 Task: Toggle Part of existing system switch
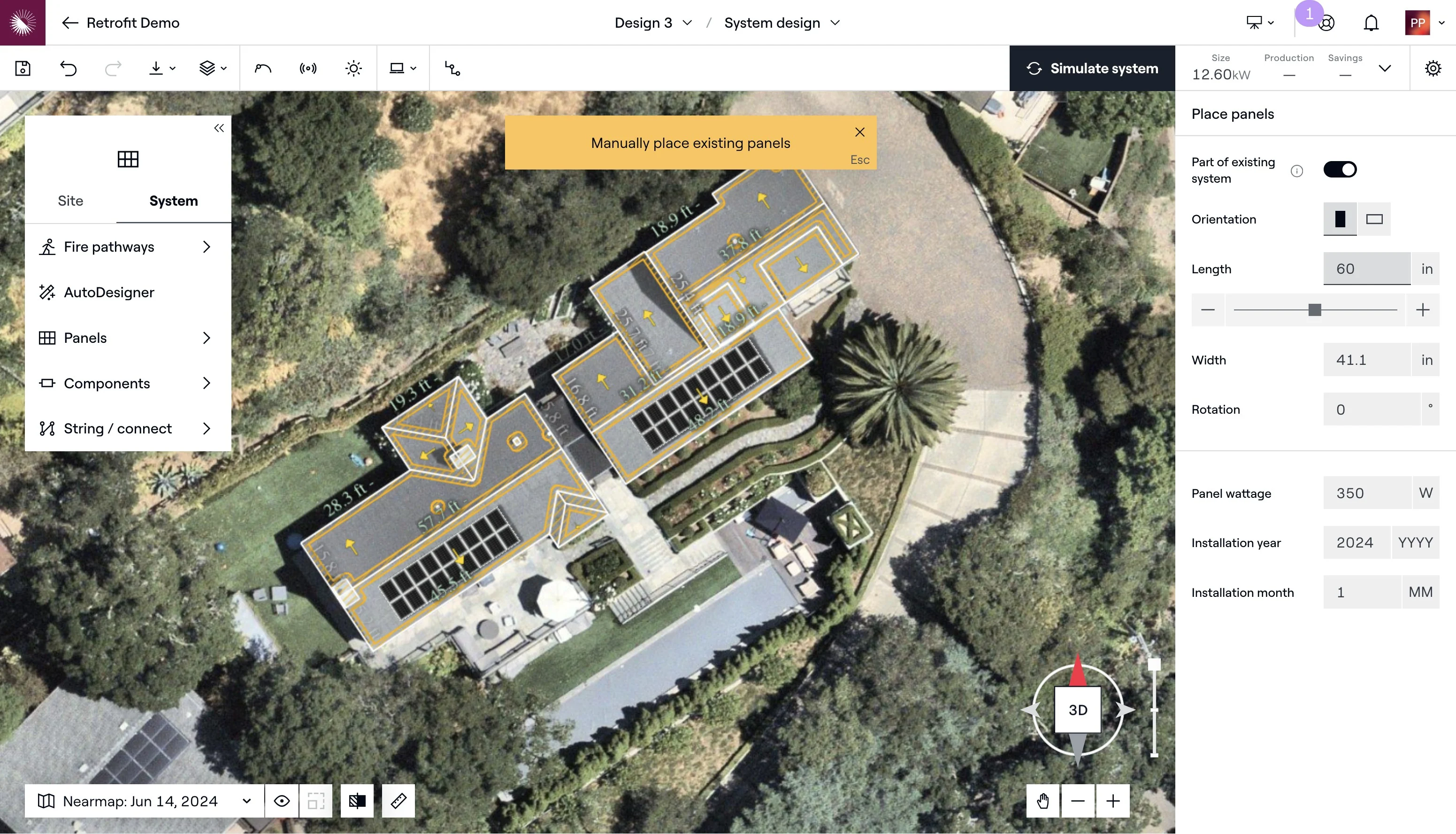coord(1340,170)
